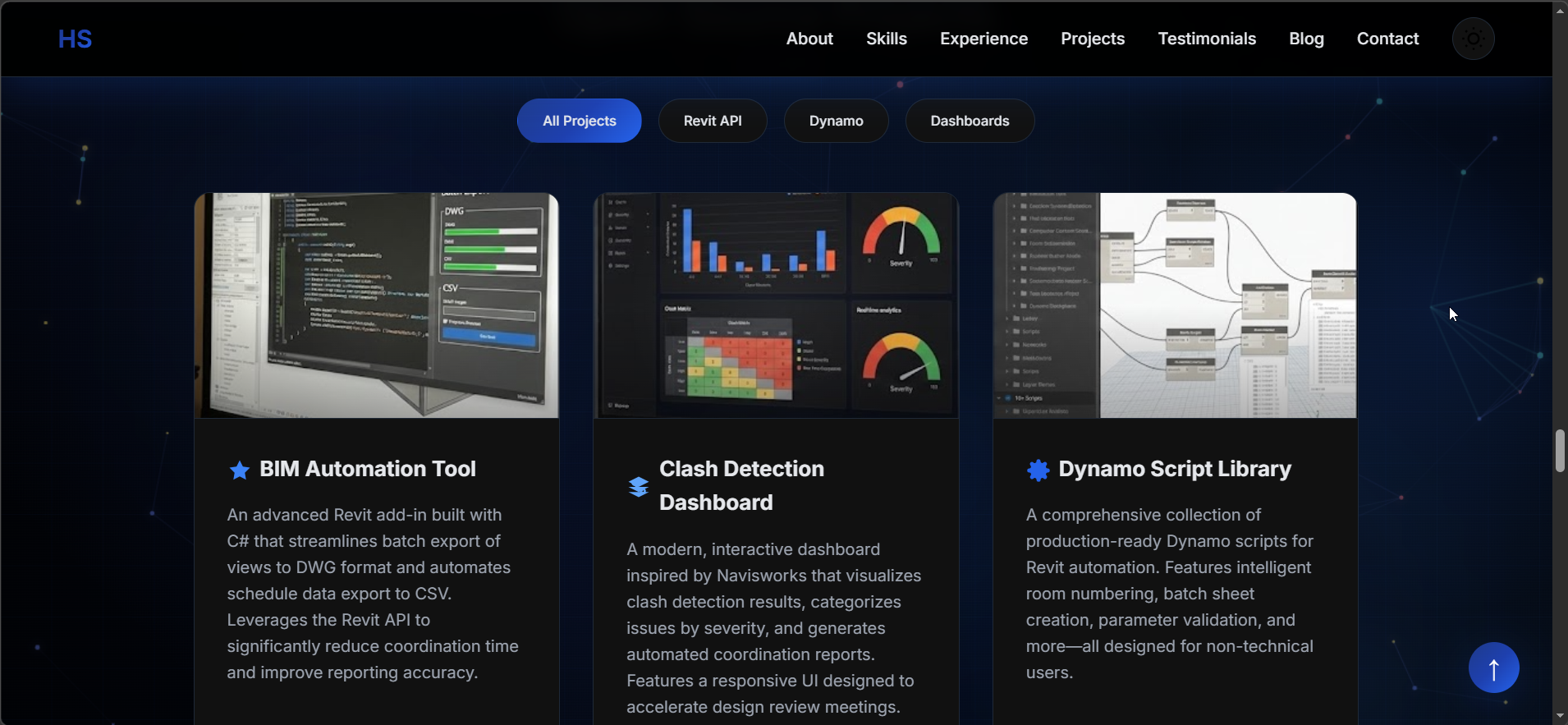The image size is (1568, 725).
Task: Click the vertical page scrollbar thumb
Action: (1559, 451)
